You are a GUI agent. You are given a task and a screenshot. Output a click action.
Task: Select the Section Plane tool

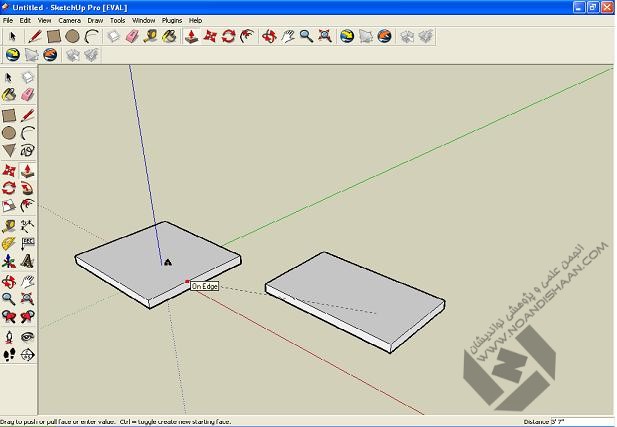28,355
